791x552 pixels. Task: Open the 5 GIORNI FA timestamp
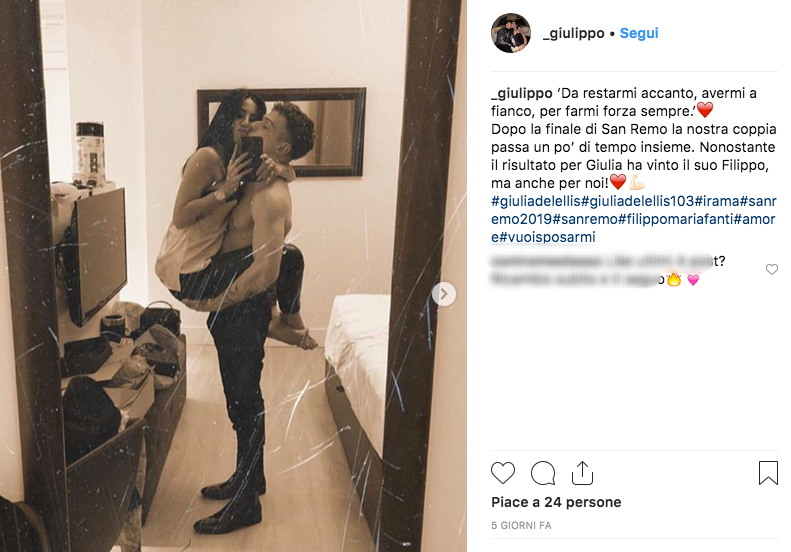(521, 525)
